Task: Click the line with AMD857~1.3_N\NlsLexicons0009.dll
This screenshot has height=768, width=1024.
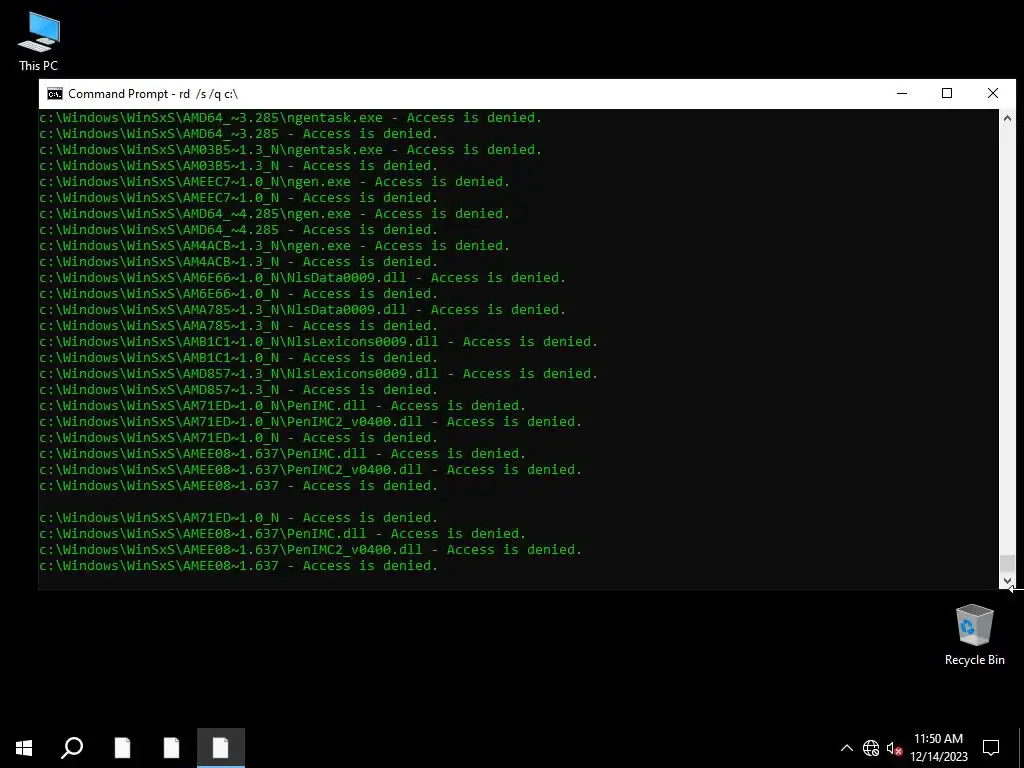Action: [319, 374]
